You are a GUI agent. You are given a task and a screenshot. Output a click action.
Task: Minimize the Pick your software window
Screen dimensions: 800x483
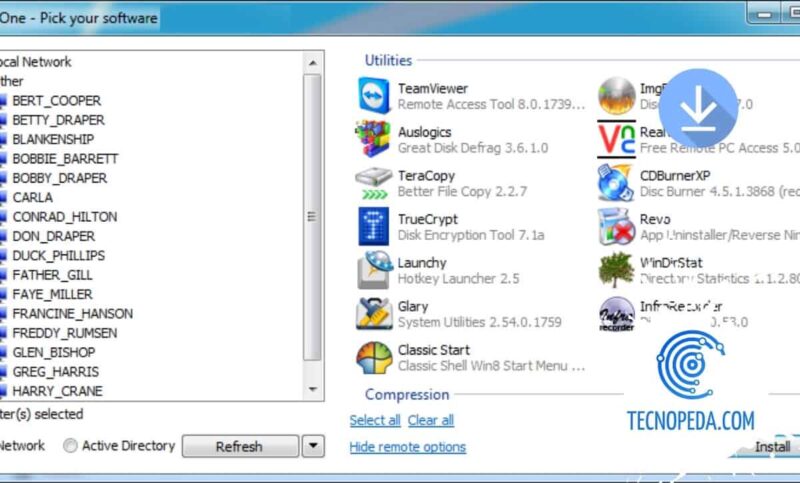pos(764,15)
